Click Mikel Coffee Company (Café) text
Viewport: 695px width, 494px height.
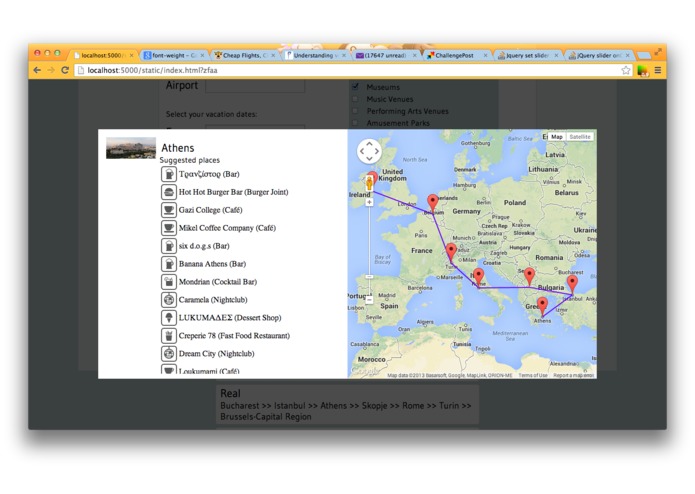pos(227,228)
